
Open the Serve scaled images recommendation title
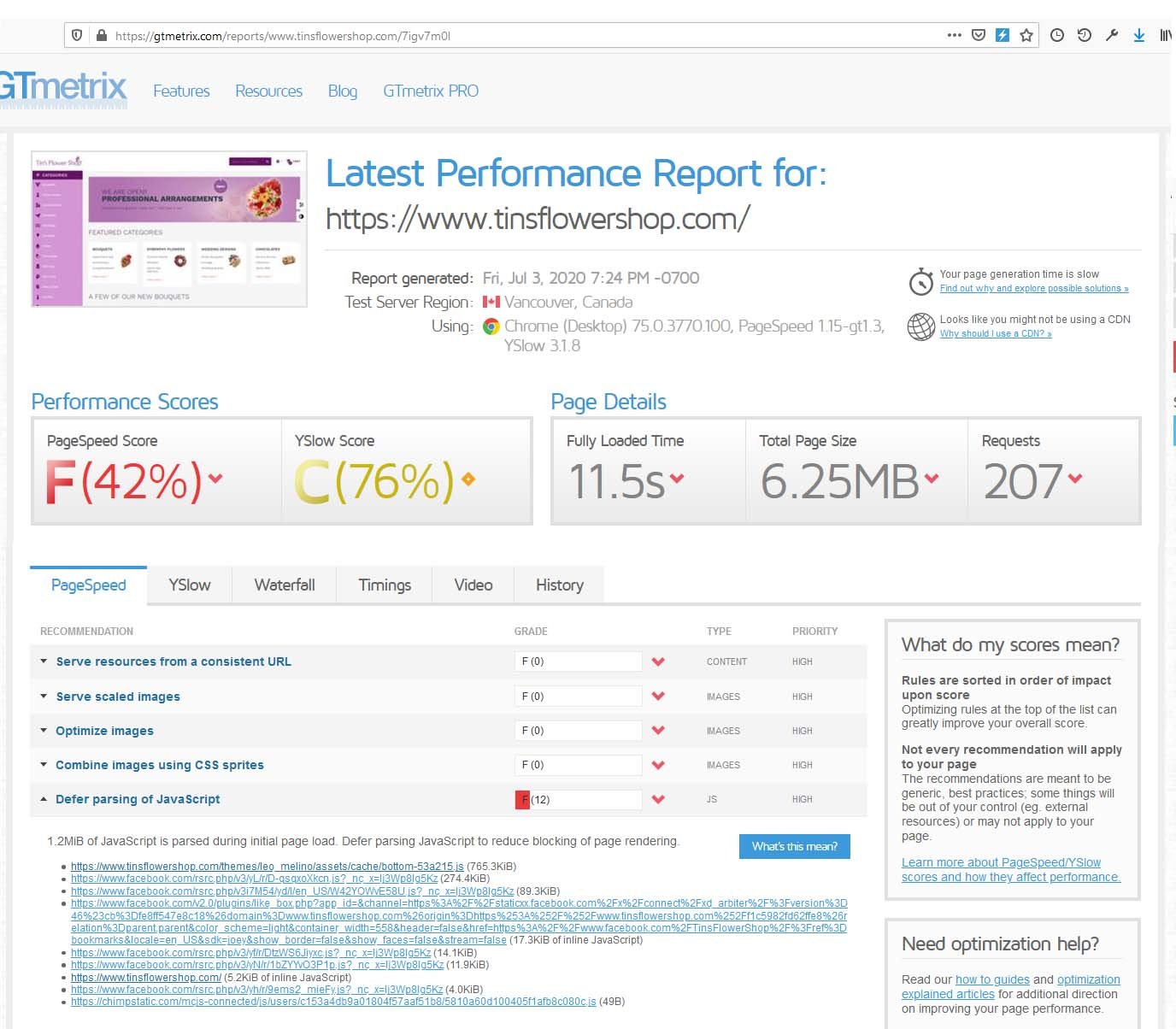pos(118,697)
